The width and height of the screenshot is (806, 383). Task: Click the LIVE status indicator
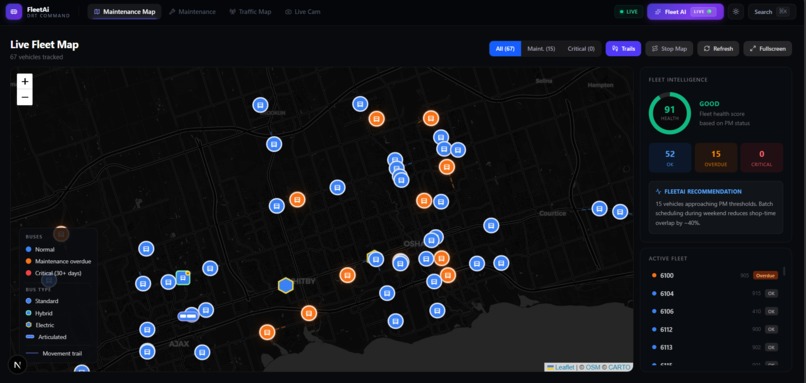[629, 12]
